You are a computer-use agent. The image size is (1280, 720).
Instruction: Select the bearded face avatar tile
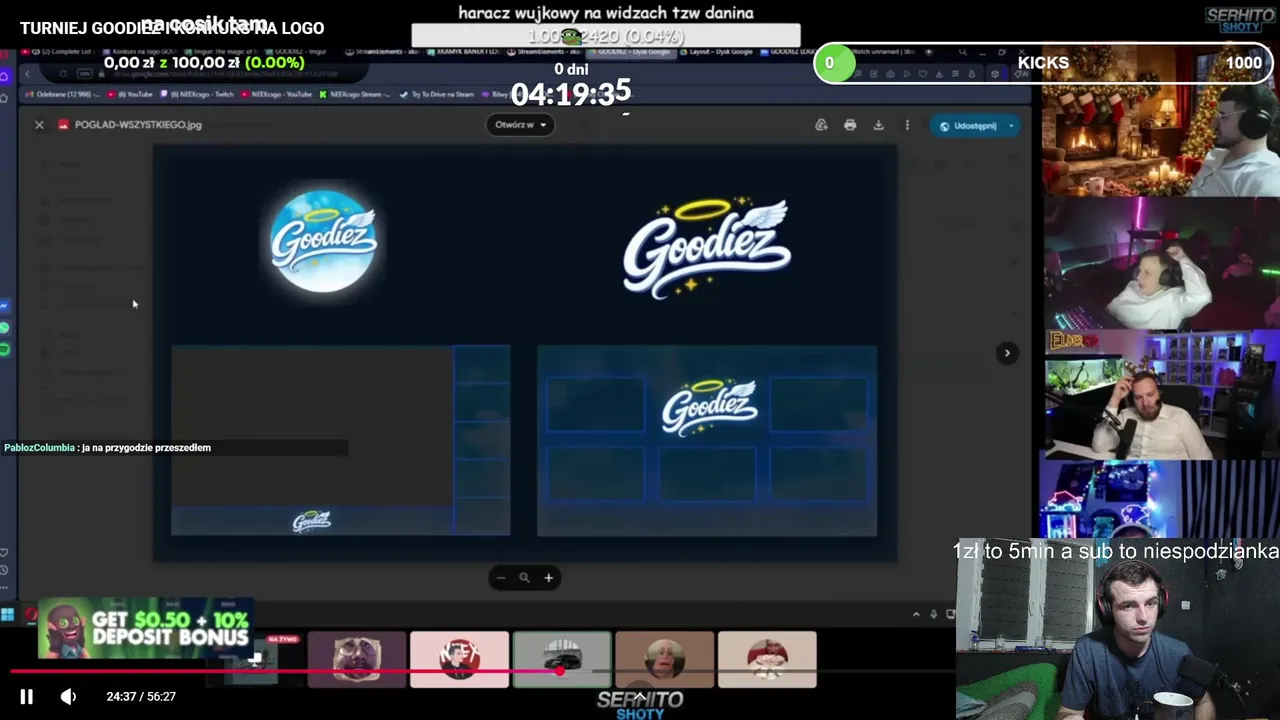(357, 660)
